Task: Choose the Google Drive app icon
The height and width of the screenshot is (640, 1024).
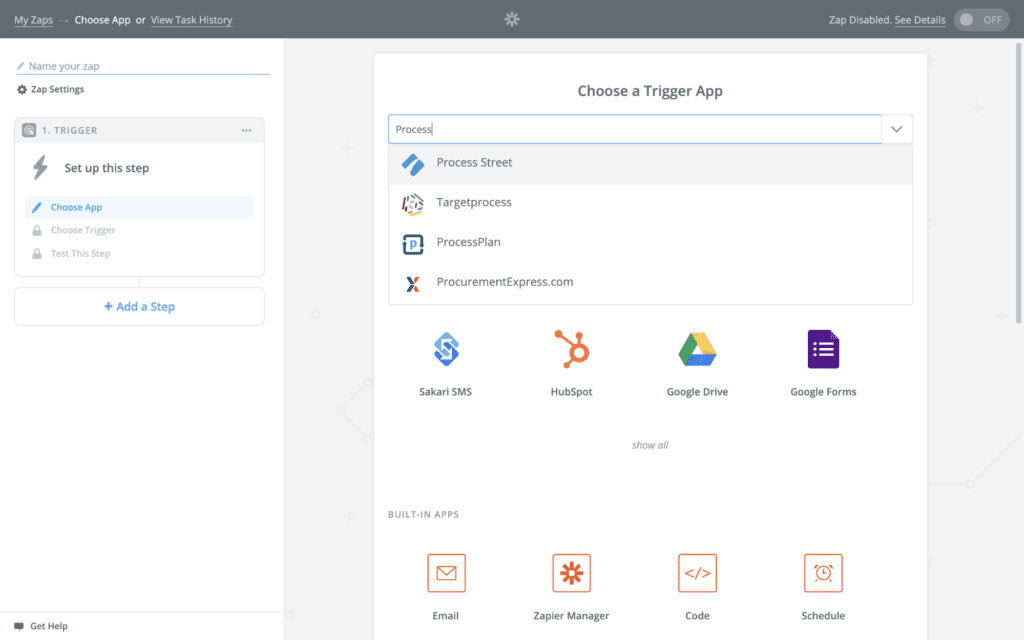Action: (x=697, y=349)
